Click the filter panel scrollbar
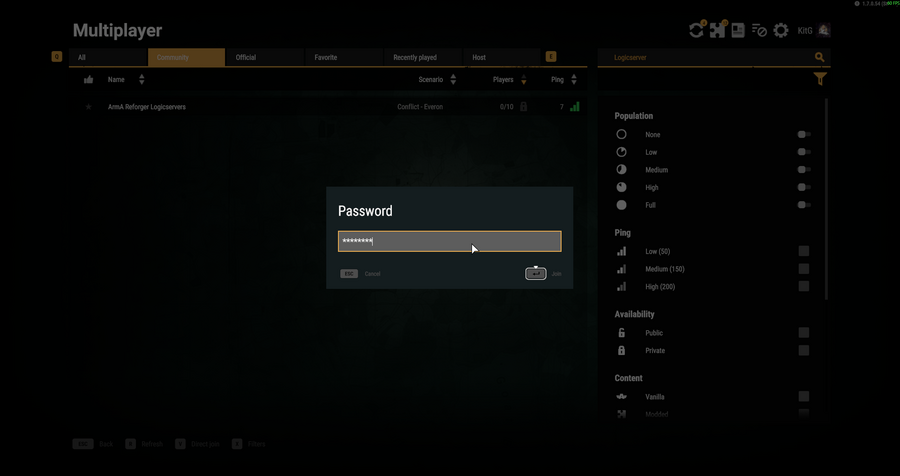The image size is (900, 476). [x=827, y=199]
